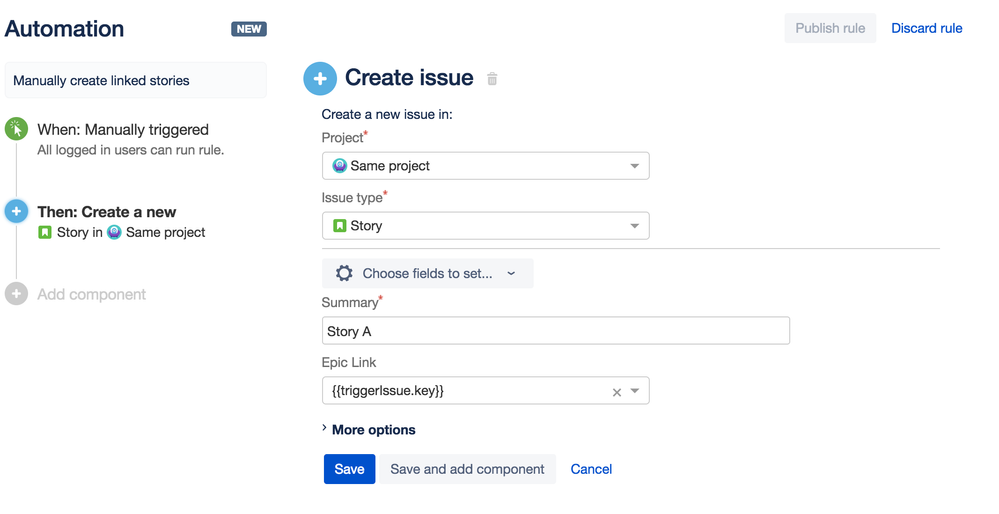Expand the Epic Link dropdown arrow

tap(635, 391)
